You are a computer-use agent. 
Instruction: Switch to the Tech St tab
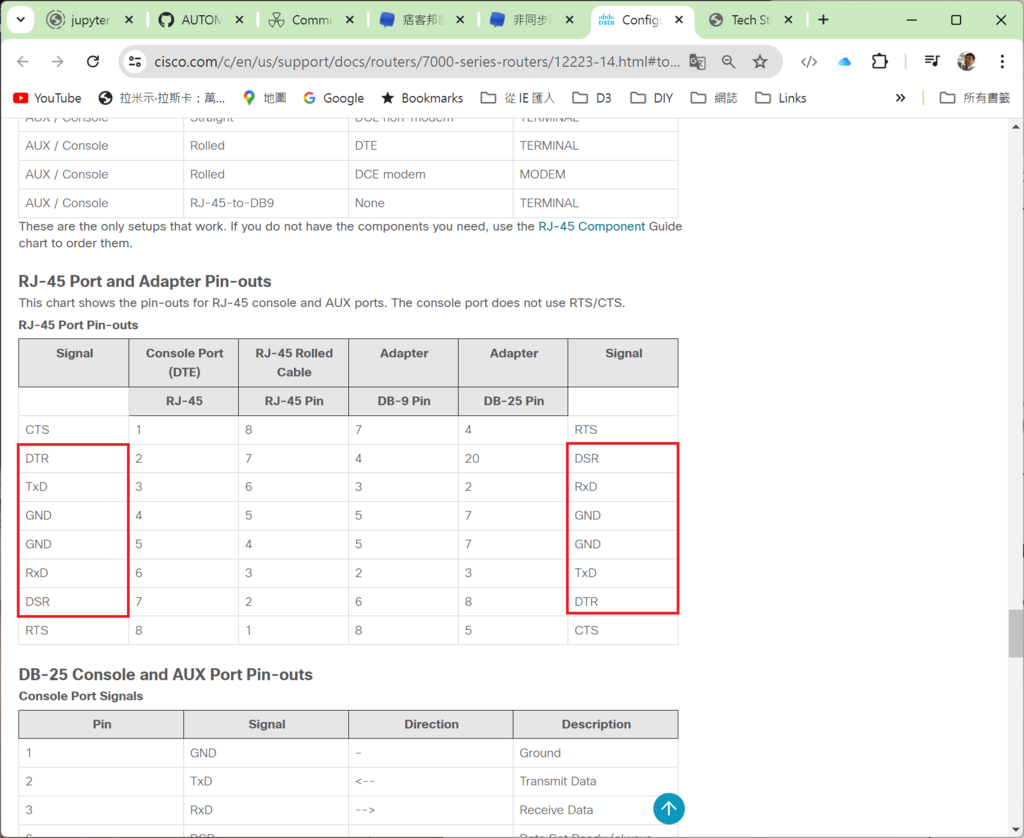pyautogui.click(x=750, y=20)
